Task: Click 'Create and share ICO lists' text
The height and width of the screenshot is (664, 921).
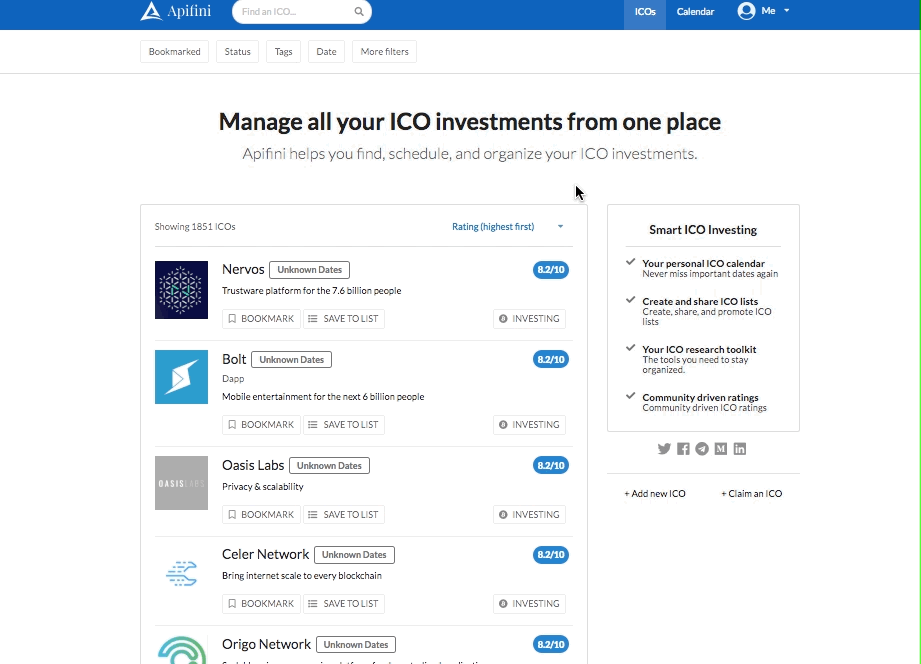Action: [700, 301]
